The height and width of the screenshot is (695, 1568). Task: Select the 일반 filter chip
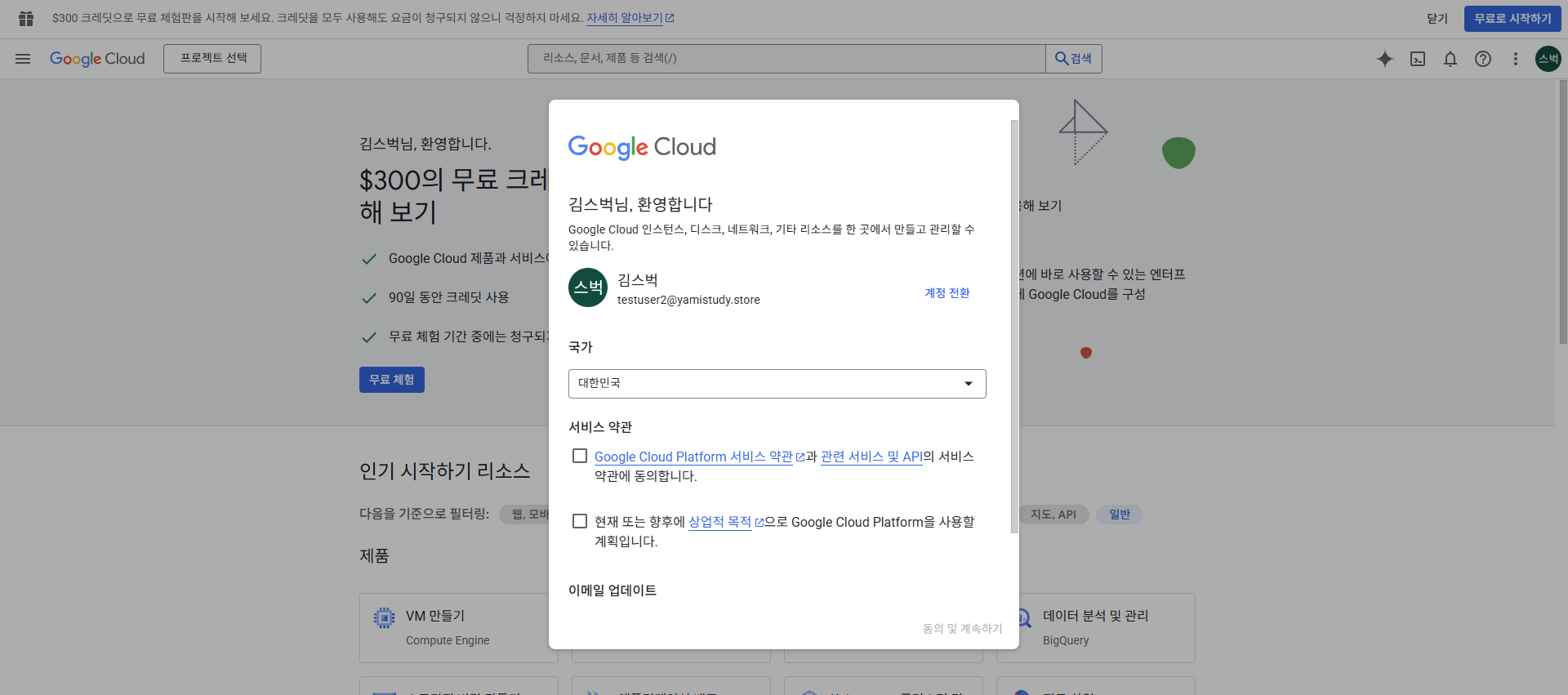pyautogui.click(x=1120, y=515)
